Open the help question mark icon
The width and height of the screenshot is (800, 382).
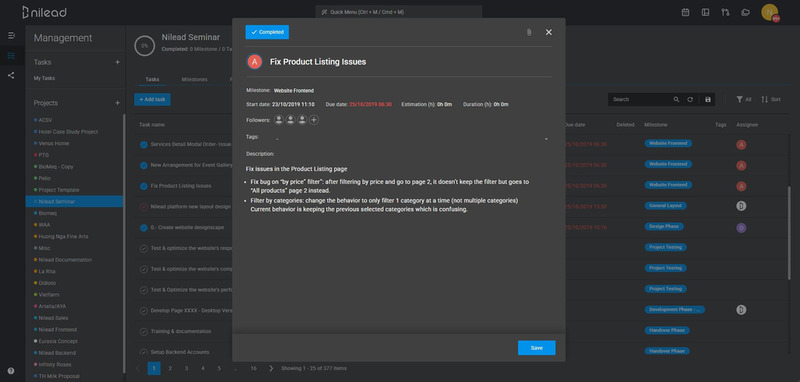tap(11, 371)
